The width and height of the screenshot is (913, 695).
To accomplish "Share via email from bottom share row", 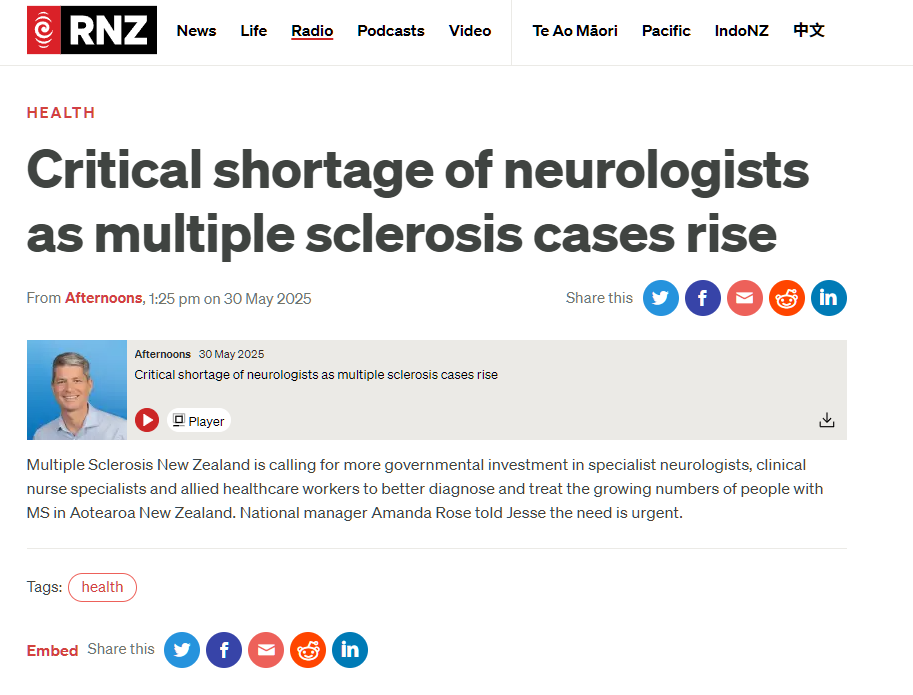I will [266, 650].
